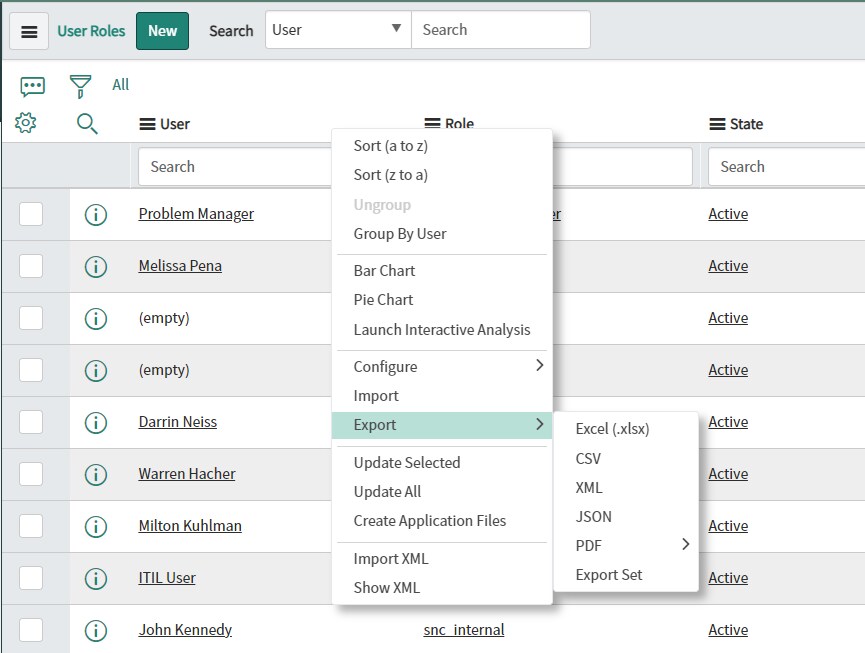Open the John Kennedy user link
865x653 pixels.
pyautogui.click(x=185, y=630)
